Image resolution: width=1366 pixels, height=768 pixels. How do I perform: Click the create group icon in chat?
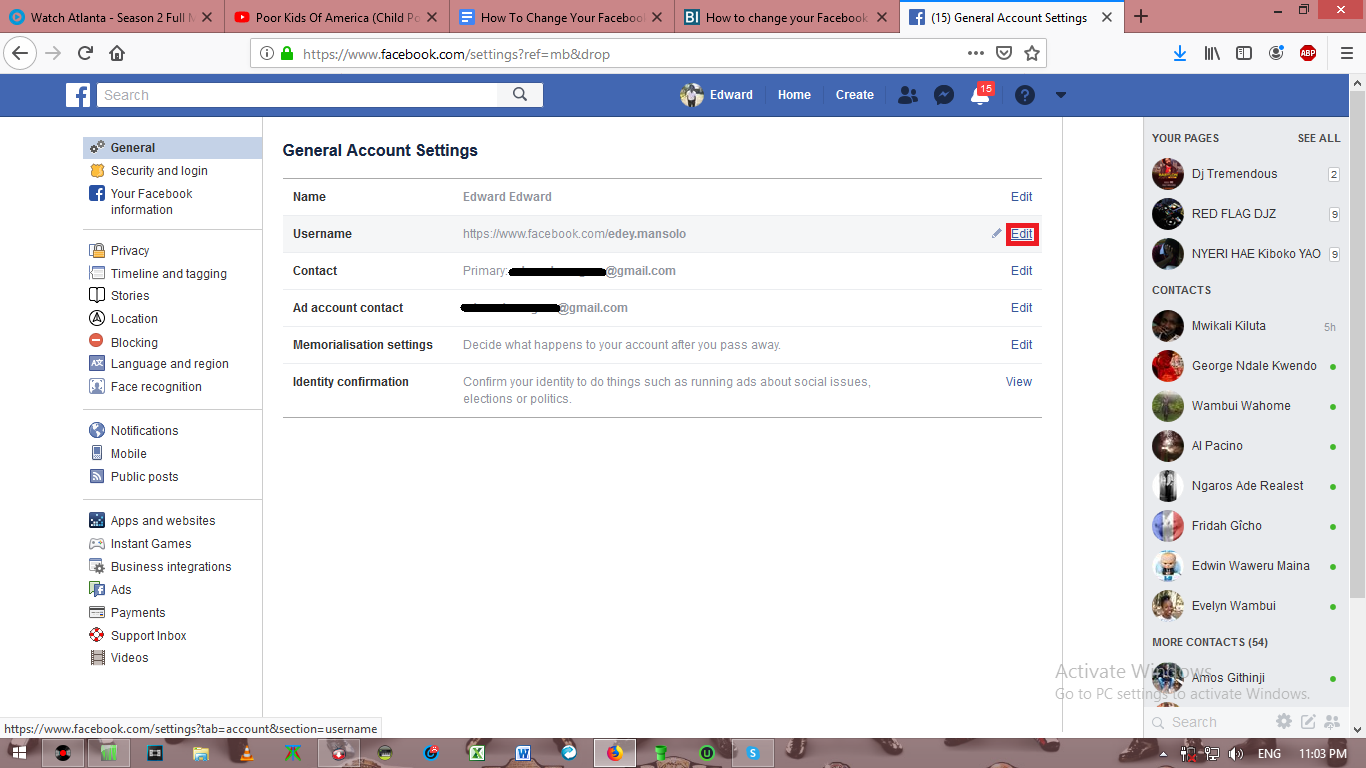click(x=1332, y=721)
